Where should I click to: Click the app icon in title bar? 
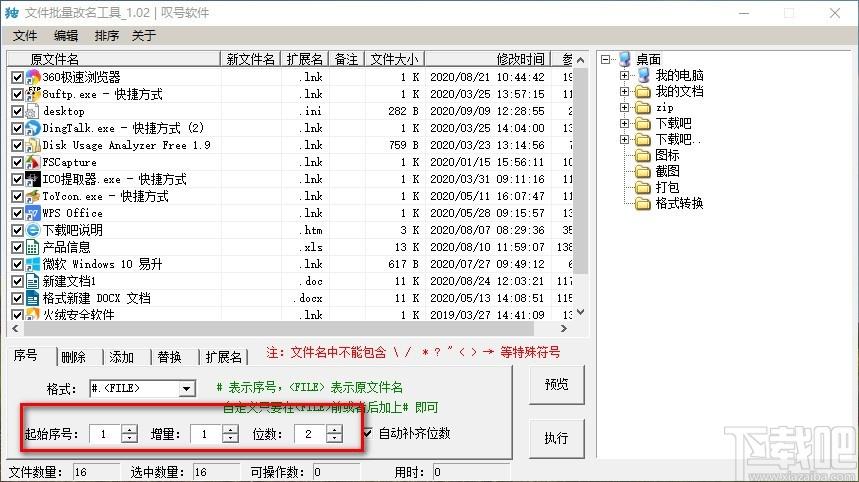coord(12,12)
